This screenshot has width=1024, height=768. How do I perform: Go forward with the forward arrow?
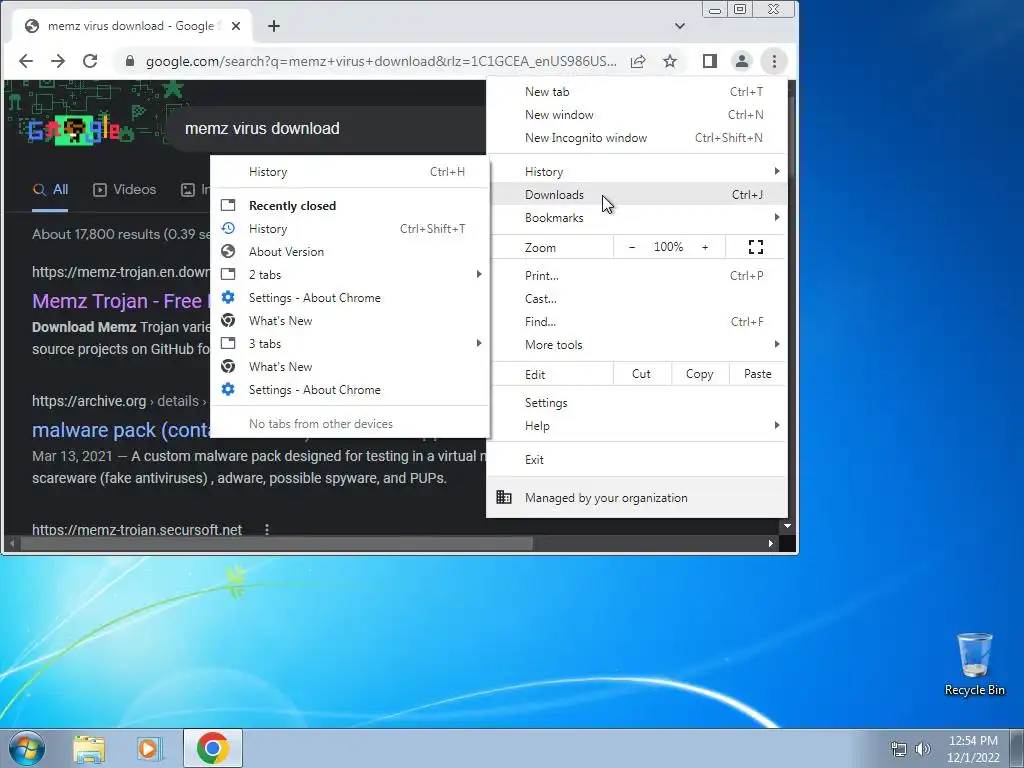(x=58, y=61)
